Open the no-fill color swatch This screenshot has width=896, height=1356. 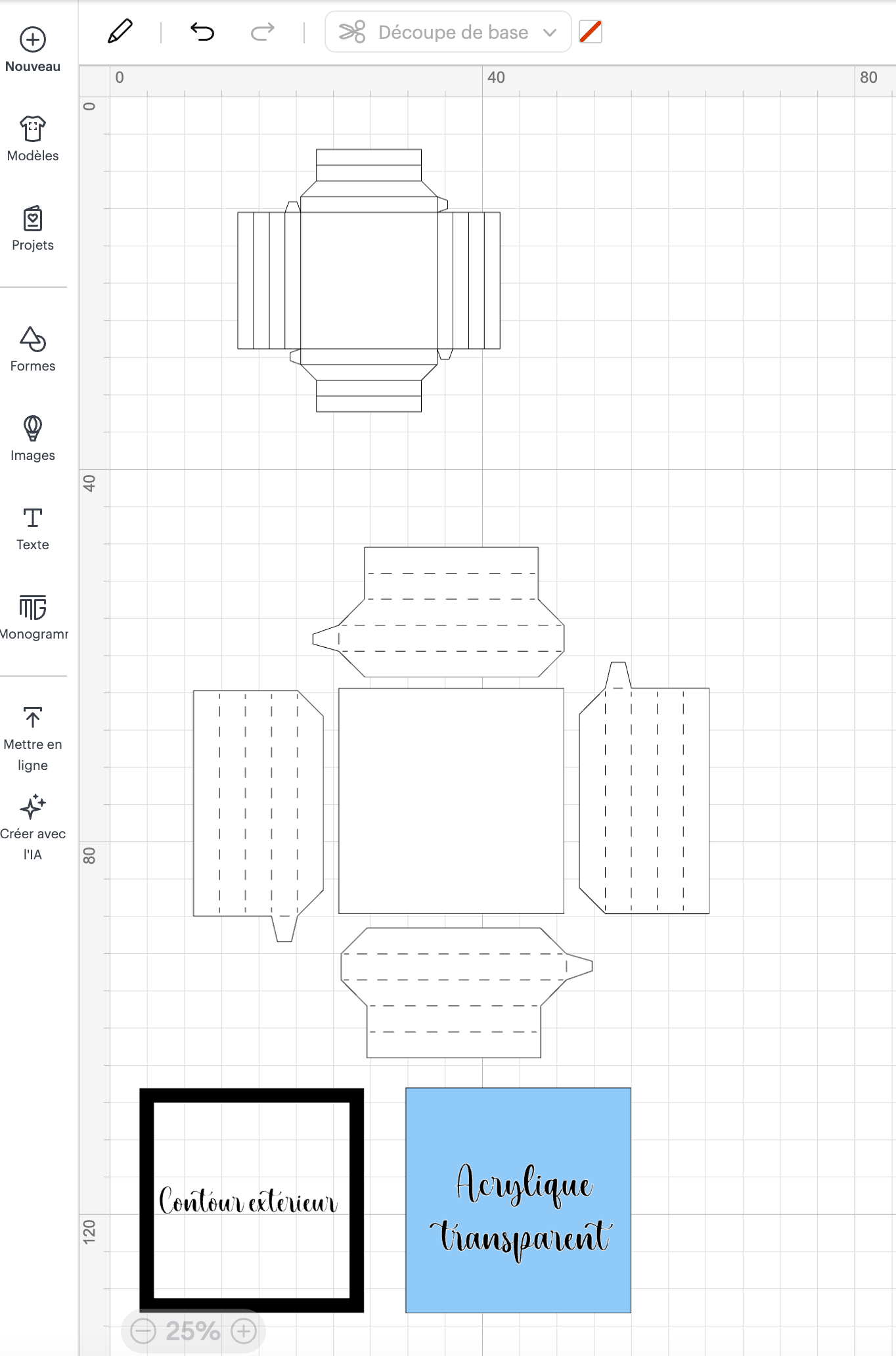tap(591, 32)
